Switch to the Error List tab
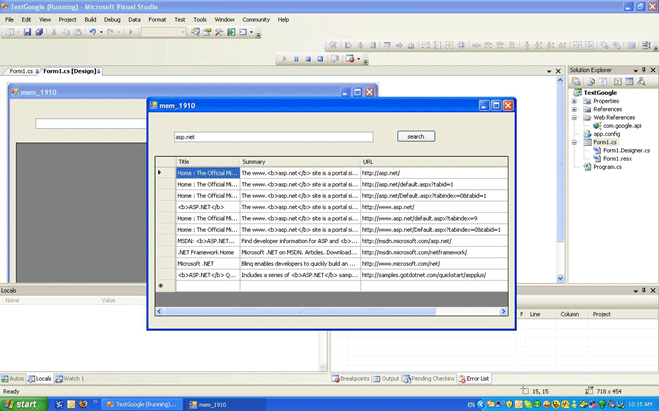Screen dimensions: 659x411 (x=474, y=379)
